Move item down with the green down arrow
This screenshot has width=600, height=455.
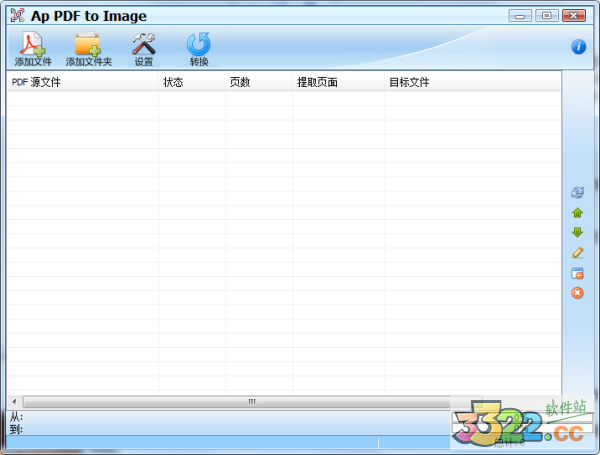coord(577,232)
